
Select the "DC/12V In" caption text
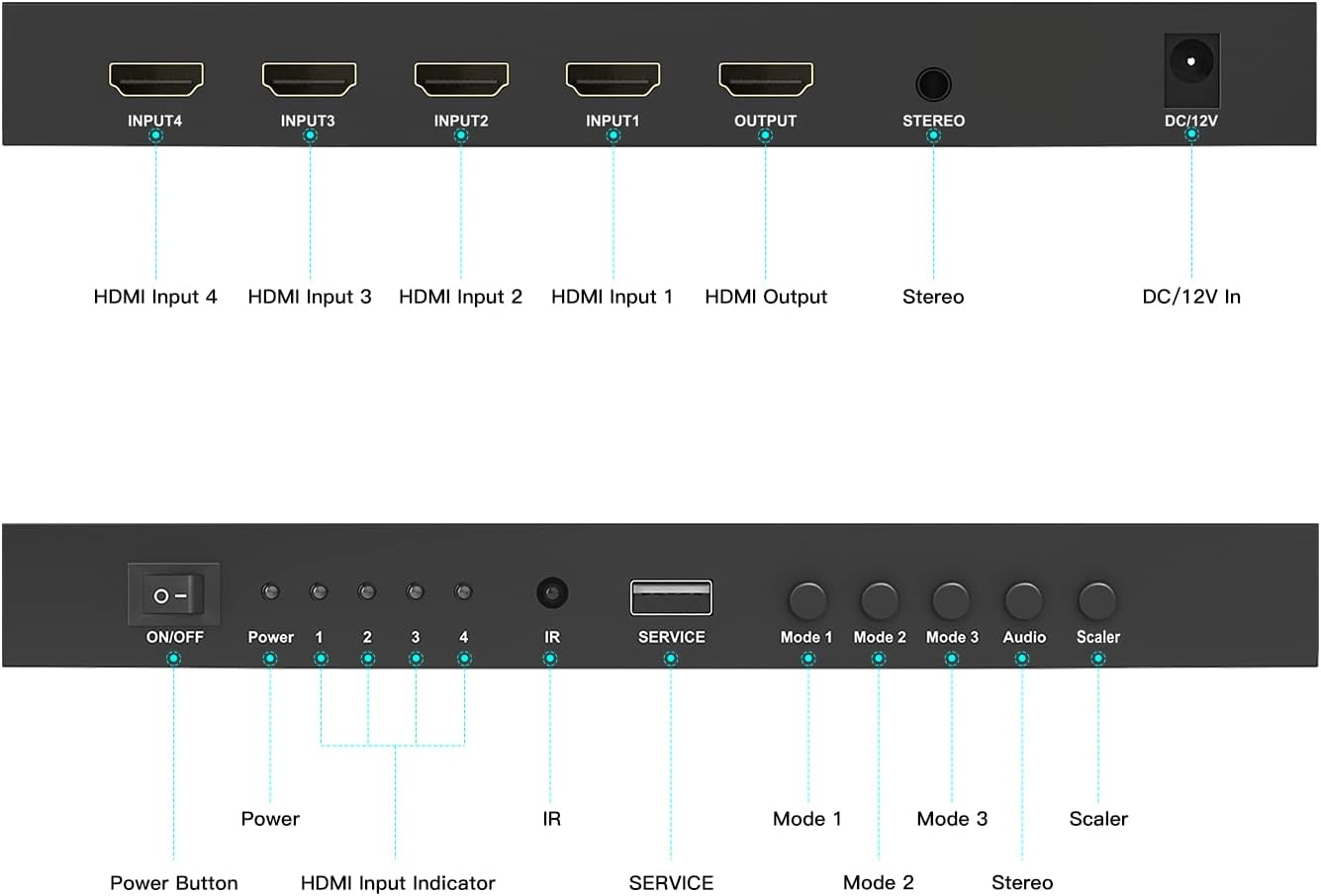pos(1191,297)
